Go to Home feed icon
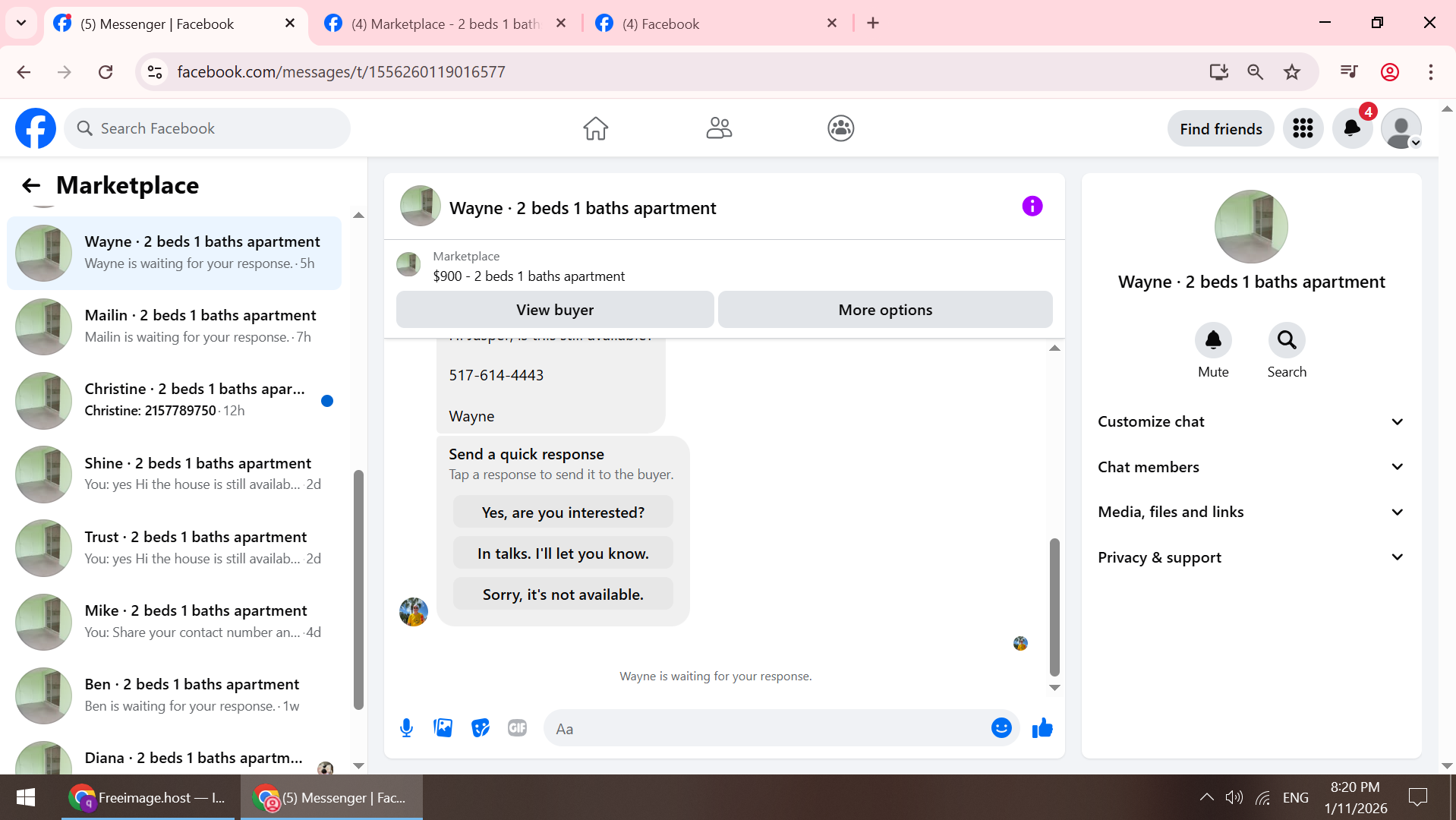This screenshot has height=820, width=1456. coord(596,128)
